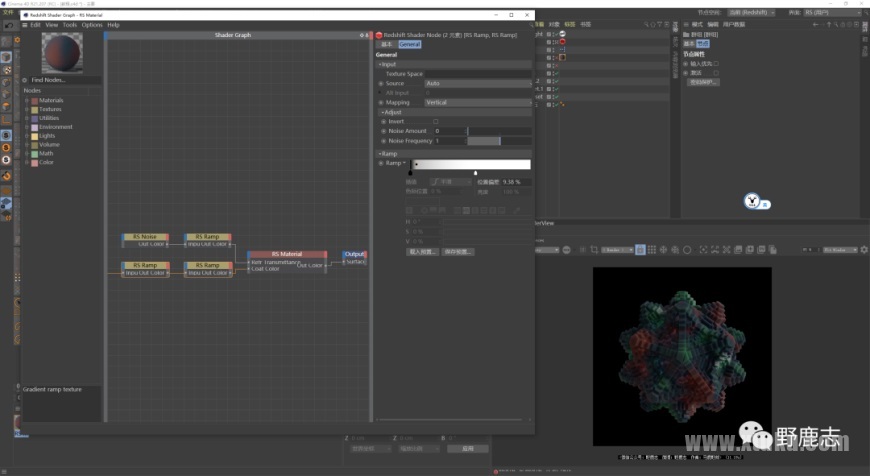Click the circle icon in RenderView toolbar
870x476 pixels.
click(687, 250)
